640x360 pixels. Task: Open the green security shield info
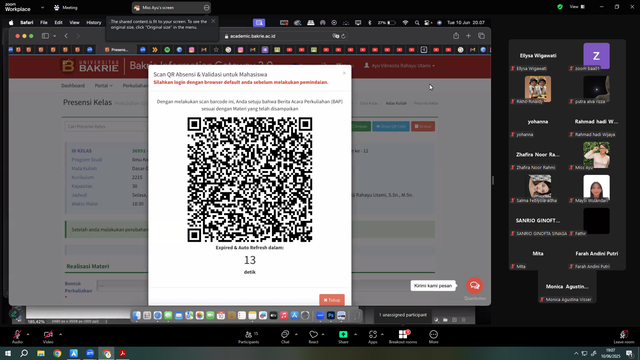click(x=560, y=7)
